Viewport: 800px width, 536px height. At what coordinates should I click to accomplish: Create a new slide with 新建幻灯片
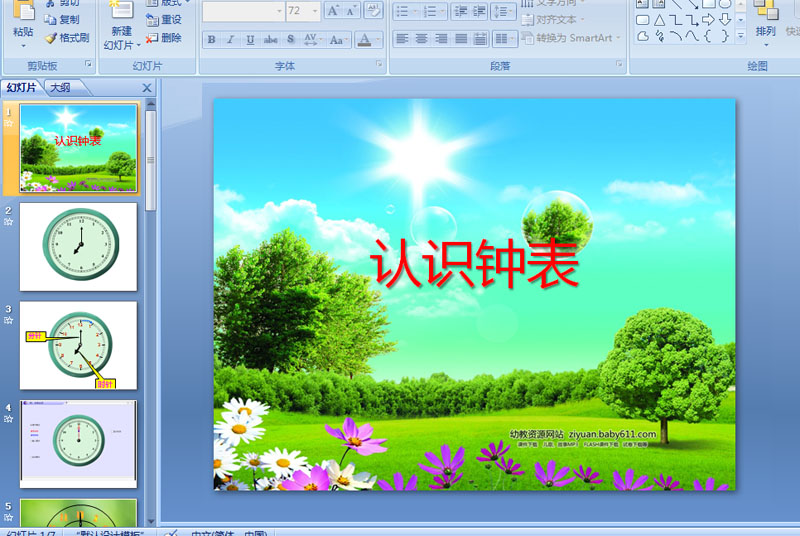pyautogui.click(x=121, y=25)
